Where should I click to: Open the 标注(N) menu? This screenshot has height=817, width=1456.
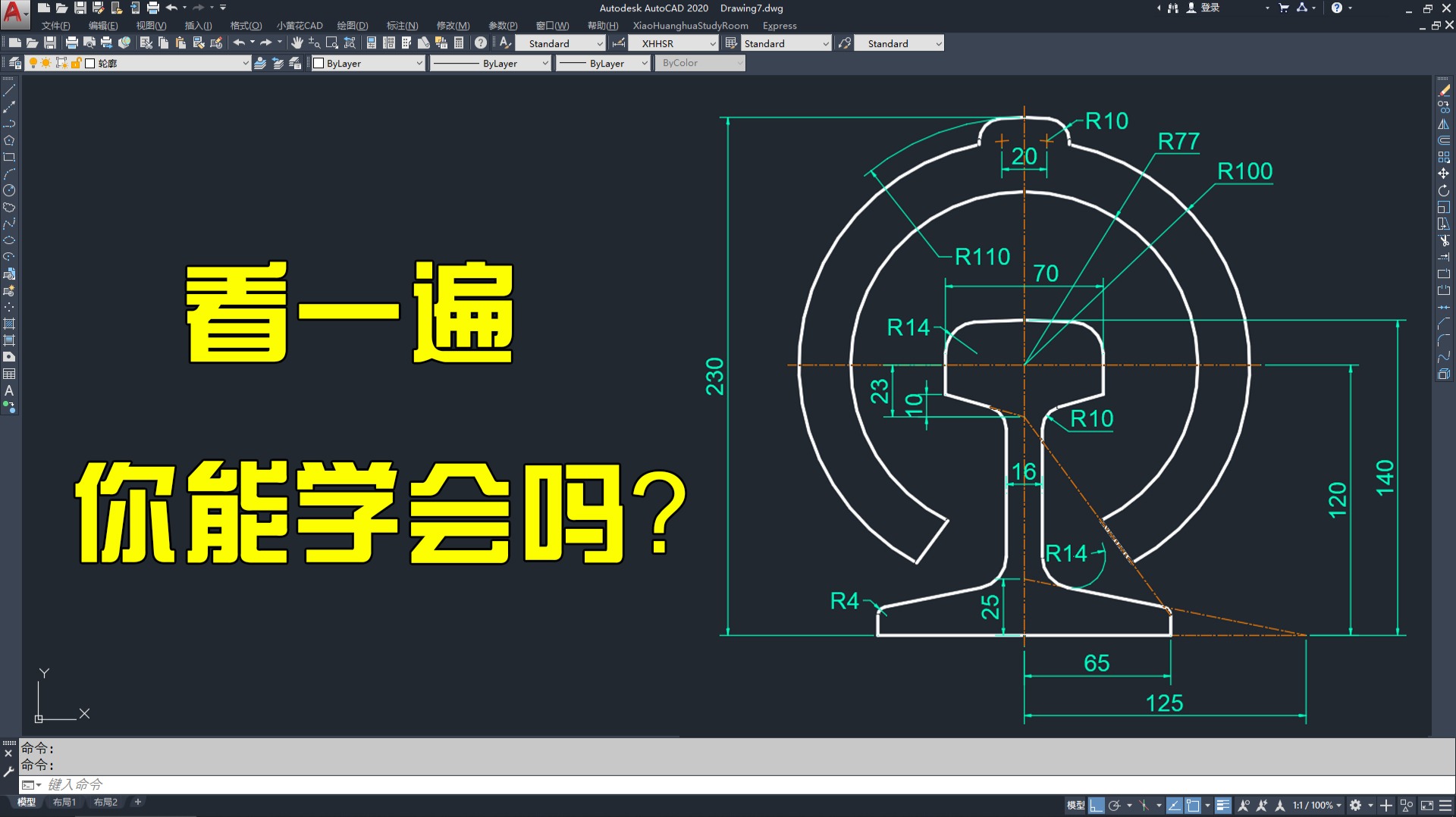[402, 26]
